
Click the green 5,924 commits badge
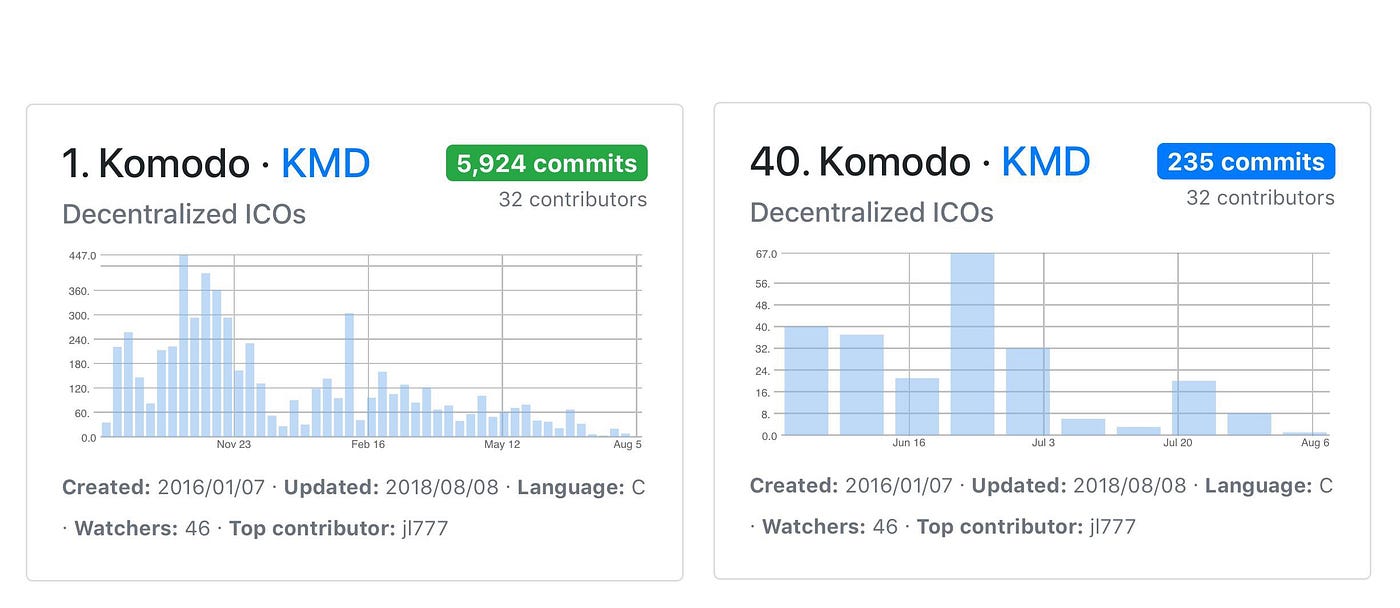[546, 163]
